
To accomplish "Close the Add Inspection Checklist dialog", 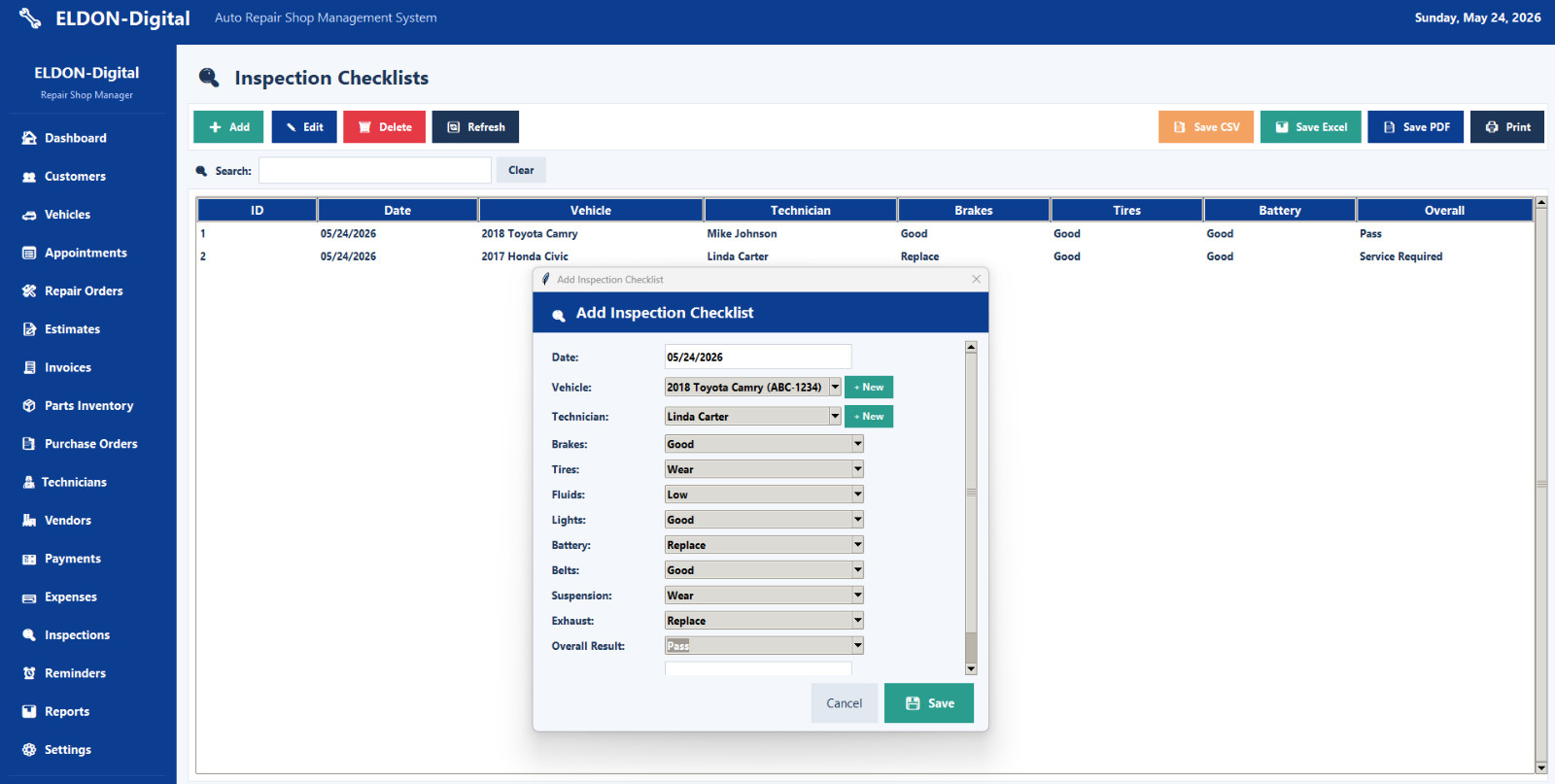I will [976, 279].
